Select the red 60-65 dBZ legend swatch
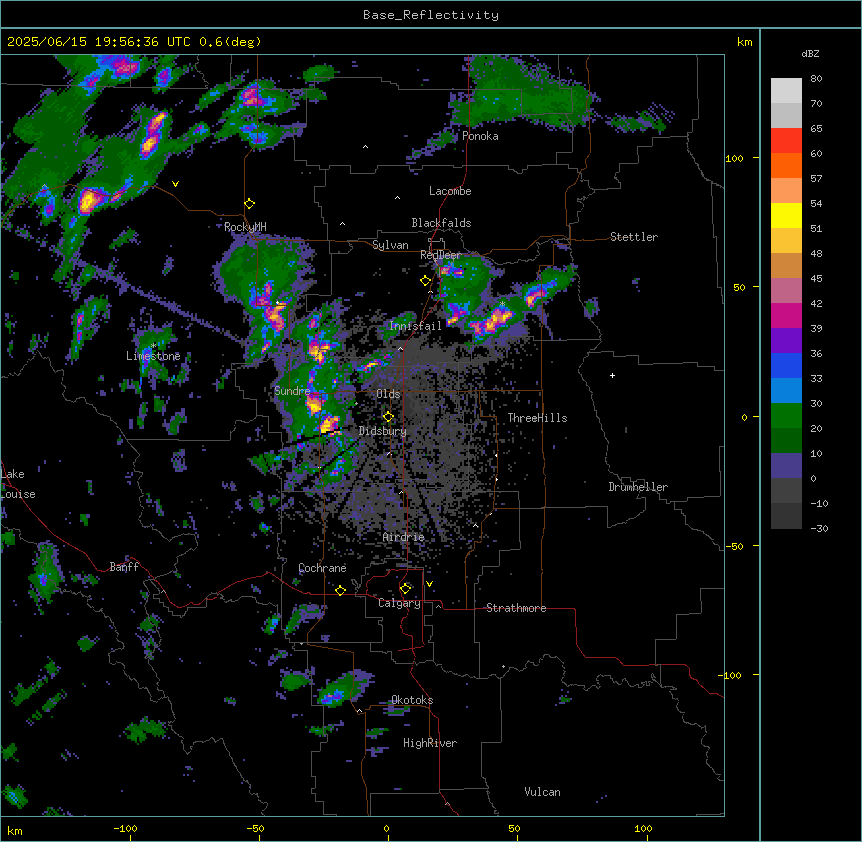 click(x=786, y=141)
